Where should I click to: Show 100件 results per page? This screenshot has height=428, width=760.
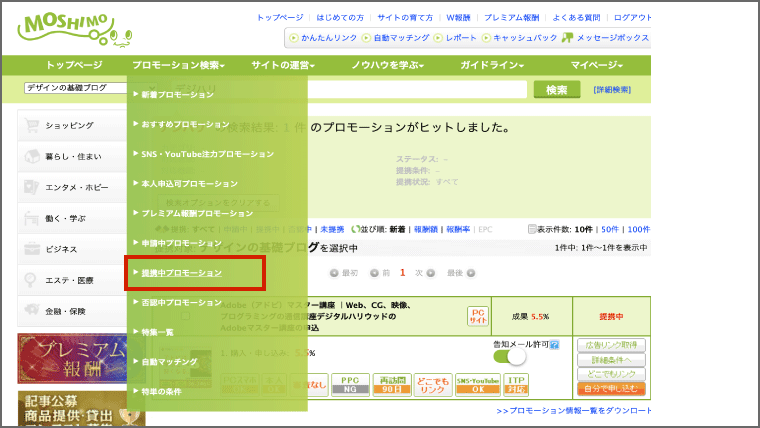(x=639, y=229)
